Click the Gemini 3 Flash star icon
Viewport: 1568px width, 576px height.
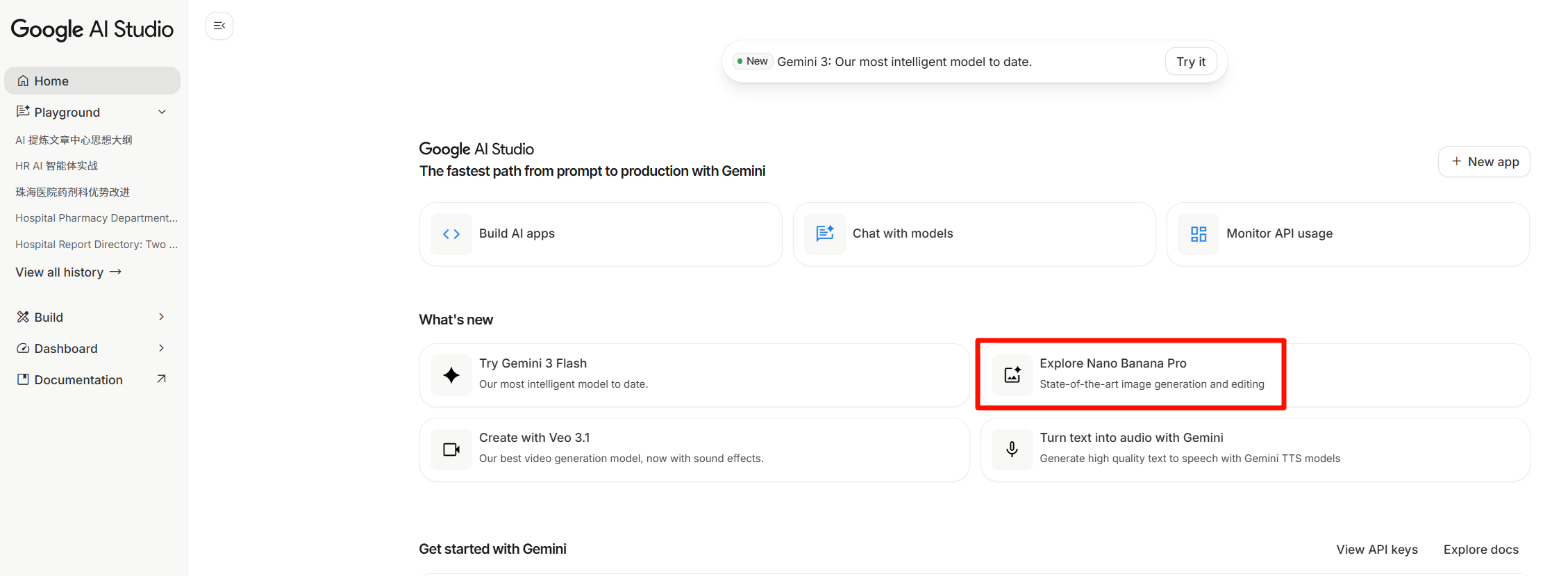coord(451,375)
